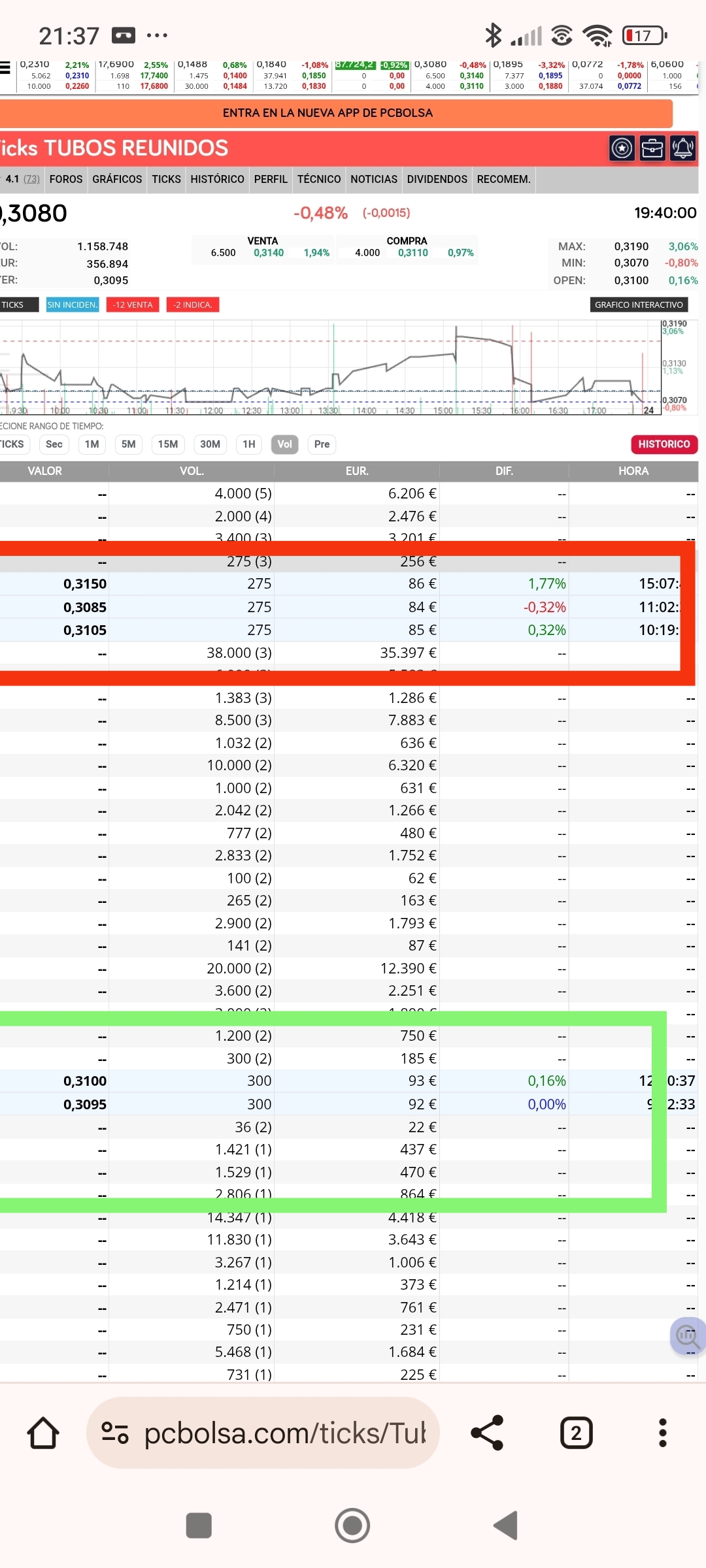Open GRAFICO INTERACTIVO button
Screen dimensions: 706x1568
pos(638,304)
